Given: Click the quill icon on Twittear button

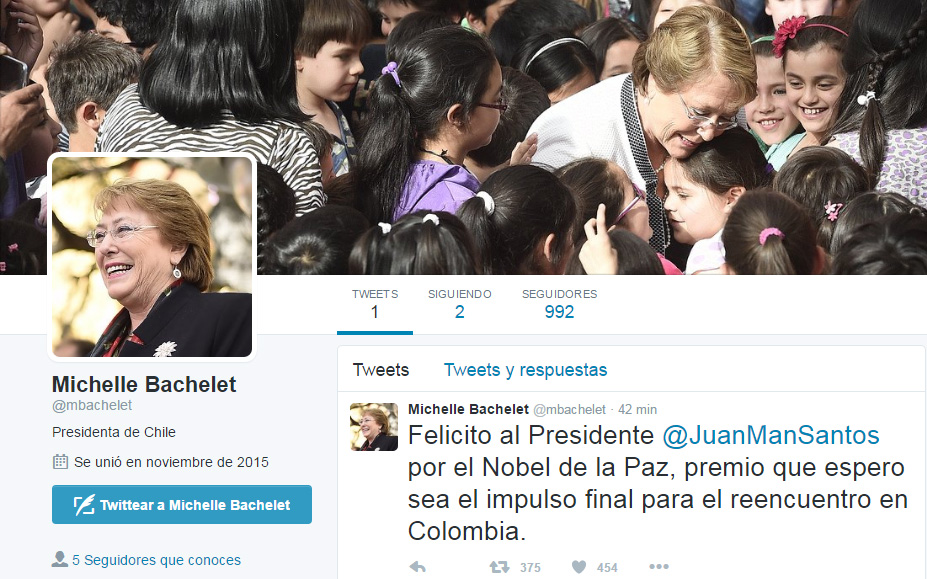Looking at the screenshot, I should tap(84, 504).
